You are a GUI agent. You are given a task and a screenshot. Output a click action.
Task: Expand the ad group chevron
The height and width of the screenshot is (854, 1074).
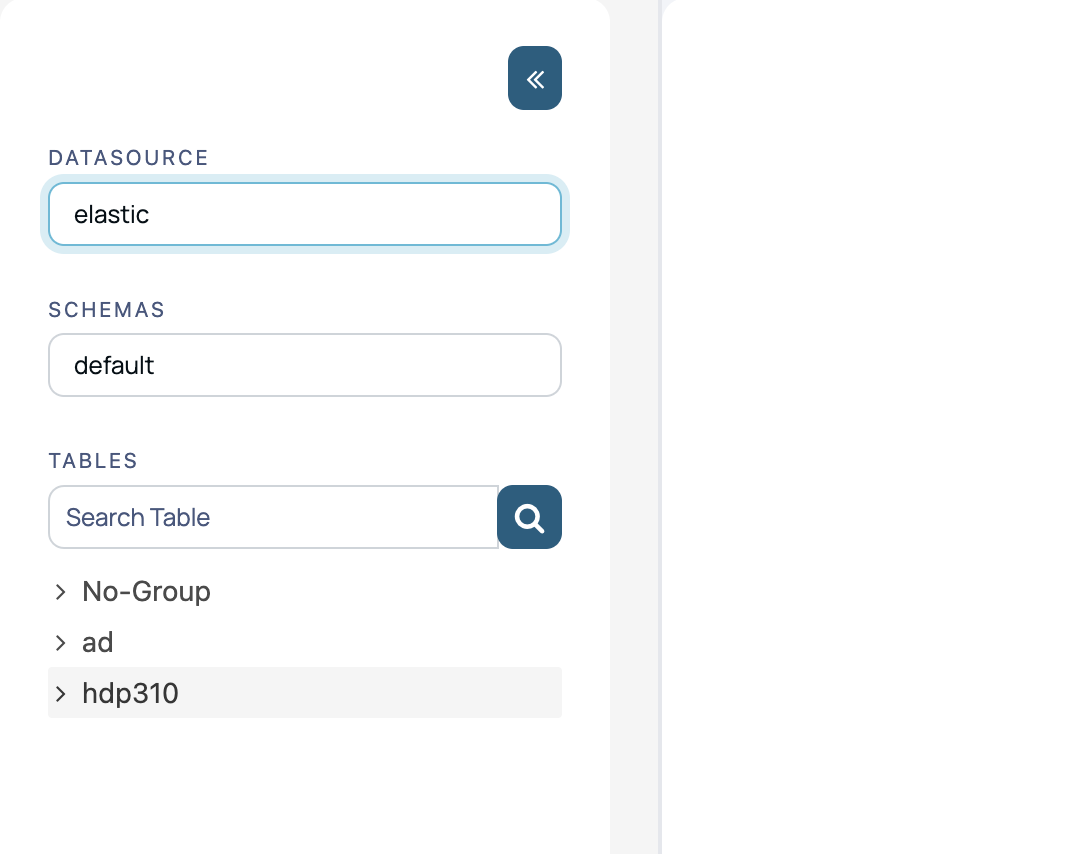tap(60, 642)
